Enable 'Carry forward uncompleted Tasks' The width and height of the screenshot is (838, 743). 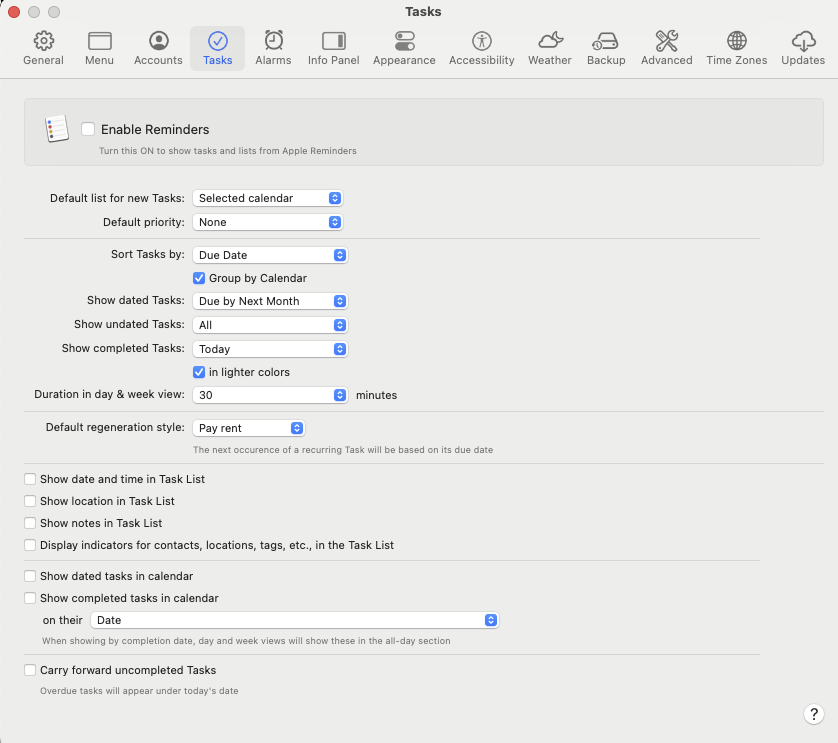coord(30,670)
